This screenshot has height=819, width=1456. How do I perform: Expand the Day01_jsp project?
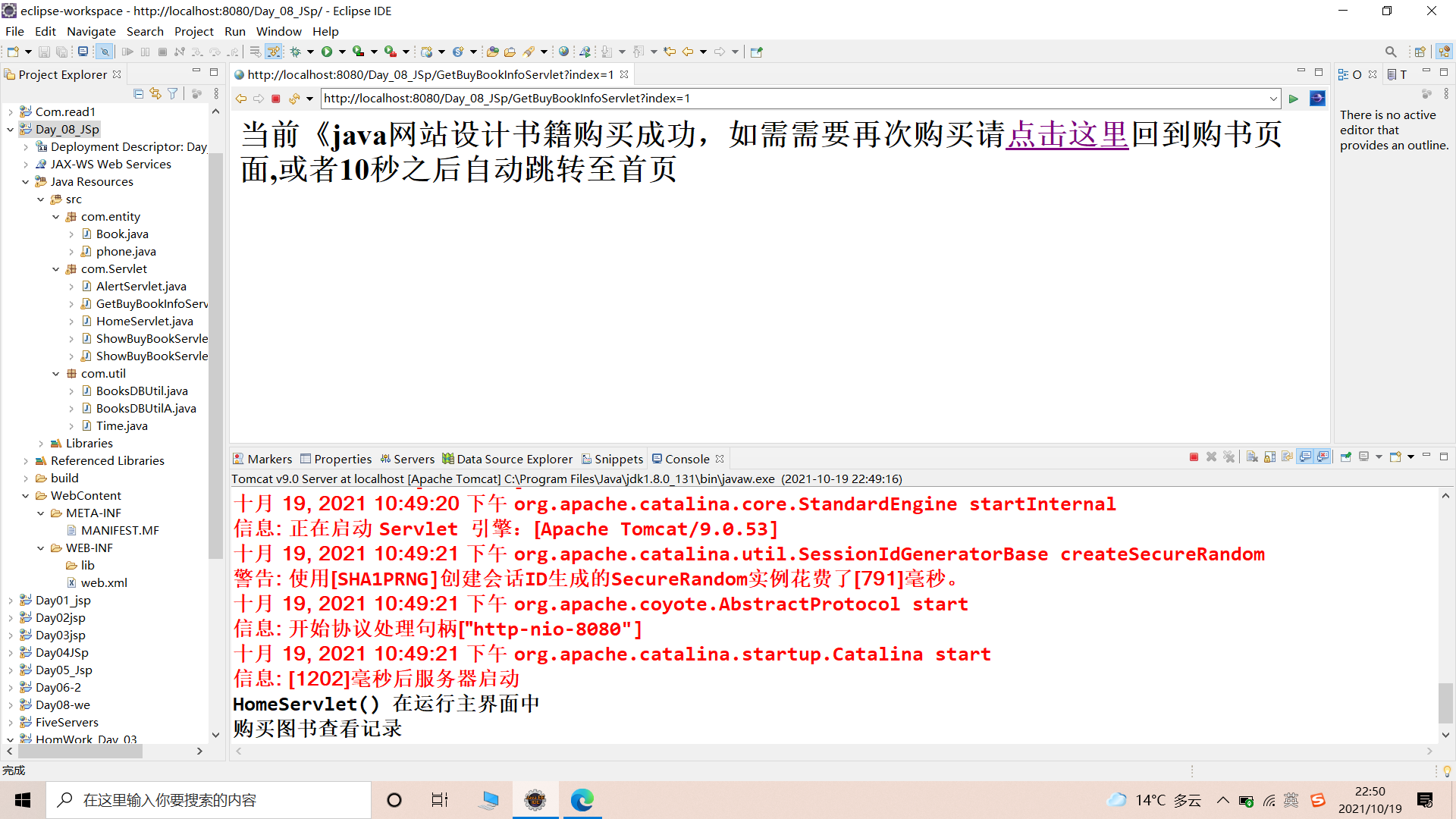(11, 601)
